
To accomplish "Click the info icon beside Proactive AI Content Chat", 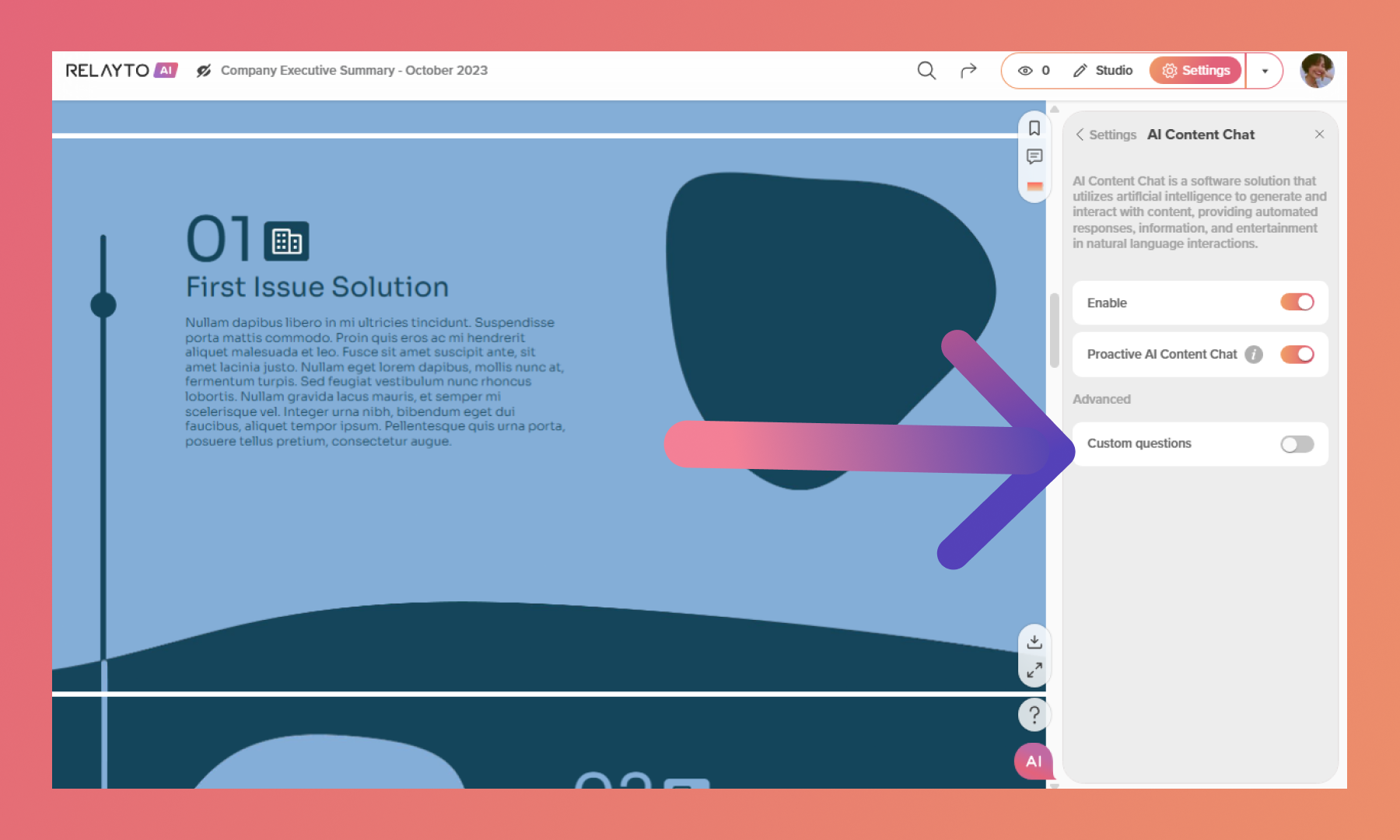I will 1253,355.
